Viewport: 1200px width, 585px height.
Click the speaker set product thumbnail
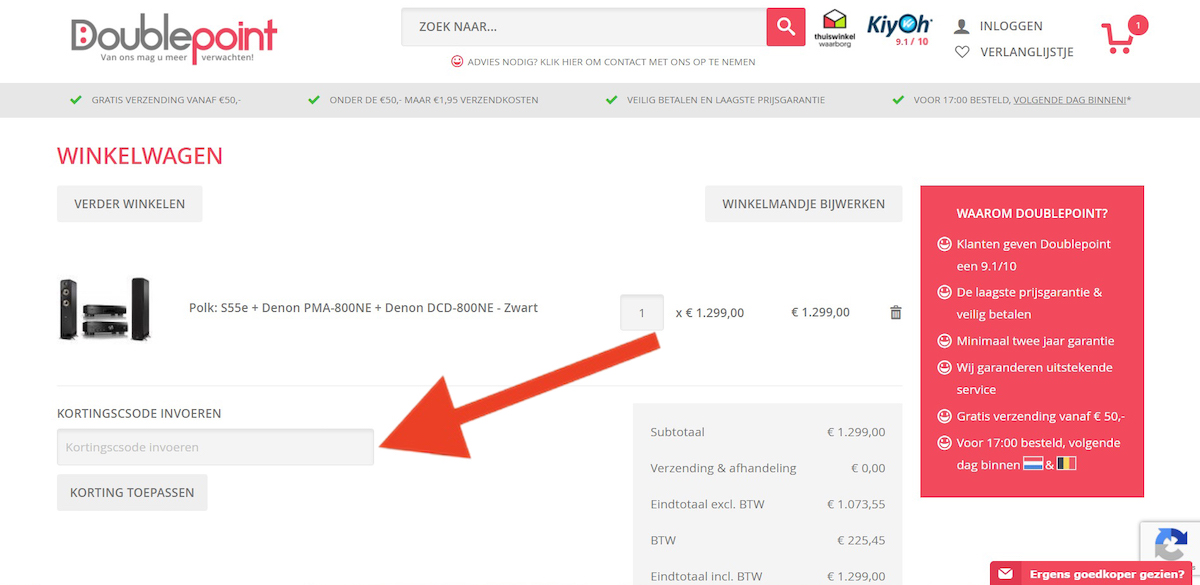click(104, 309)
